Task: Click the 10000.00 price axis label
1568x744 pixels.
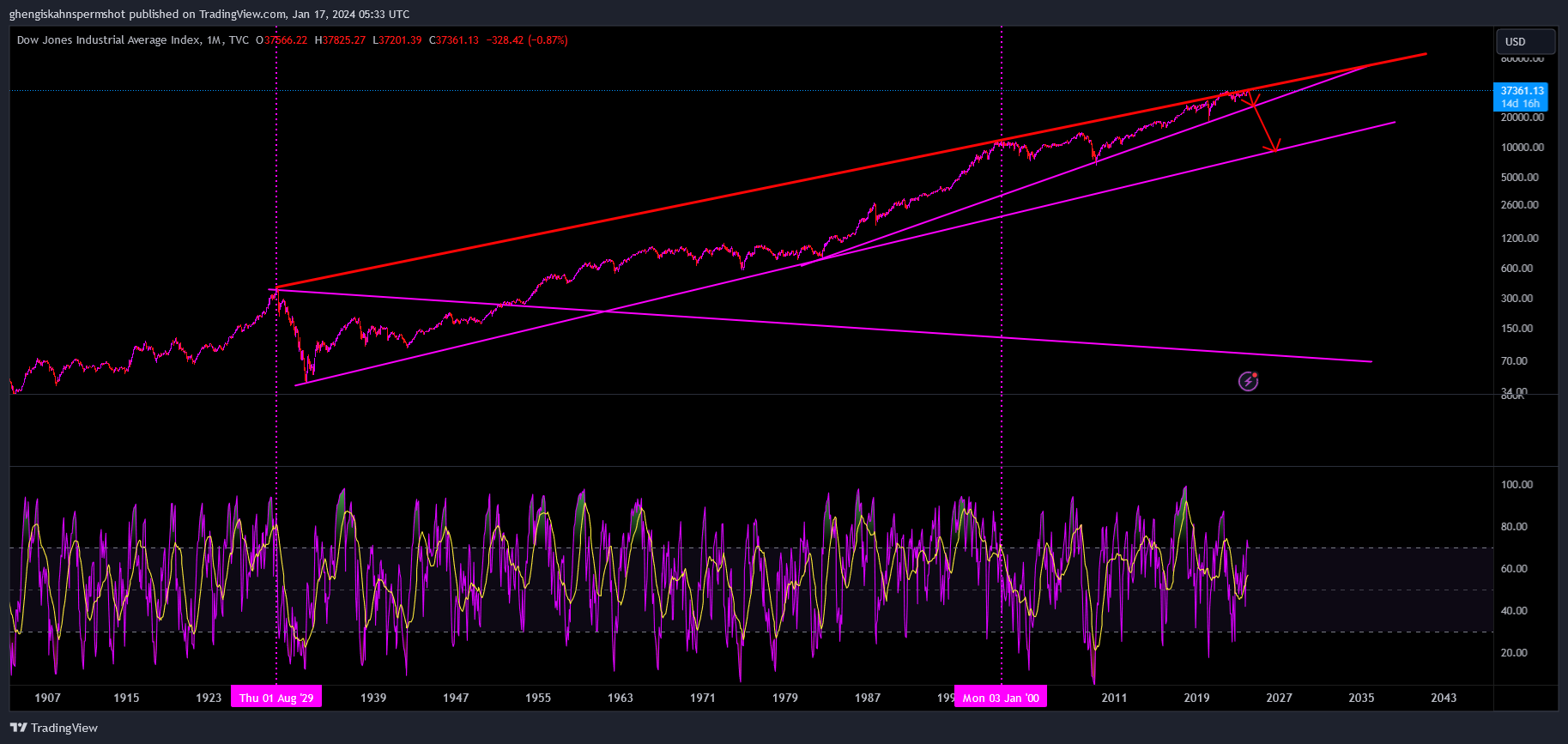Action: [1522, 147]
